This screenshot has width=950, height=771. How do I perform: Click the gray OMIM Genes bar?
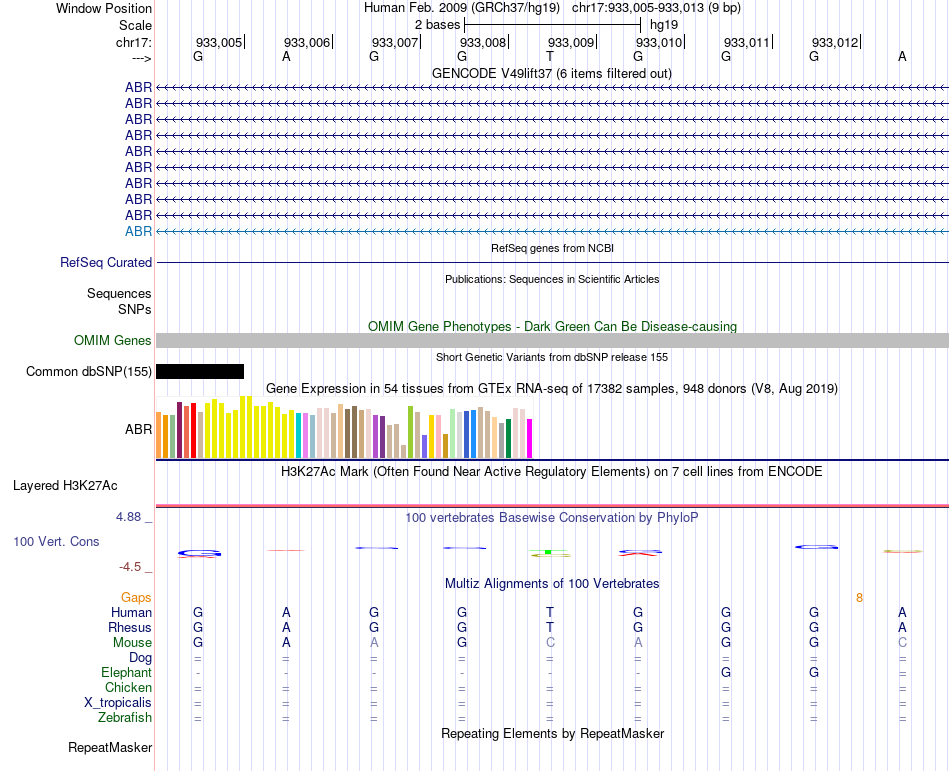tap(552, 340)
